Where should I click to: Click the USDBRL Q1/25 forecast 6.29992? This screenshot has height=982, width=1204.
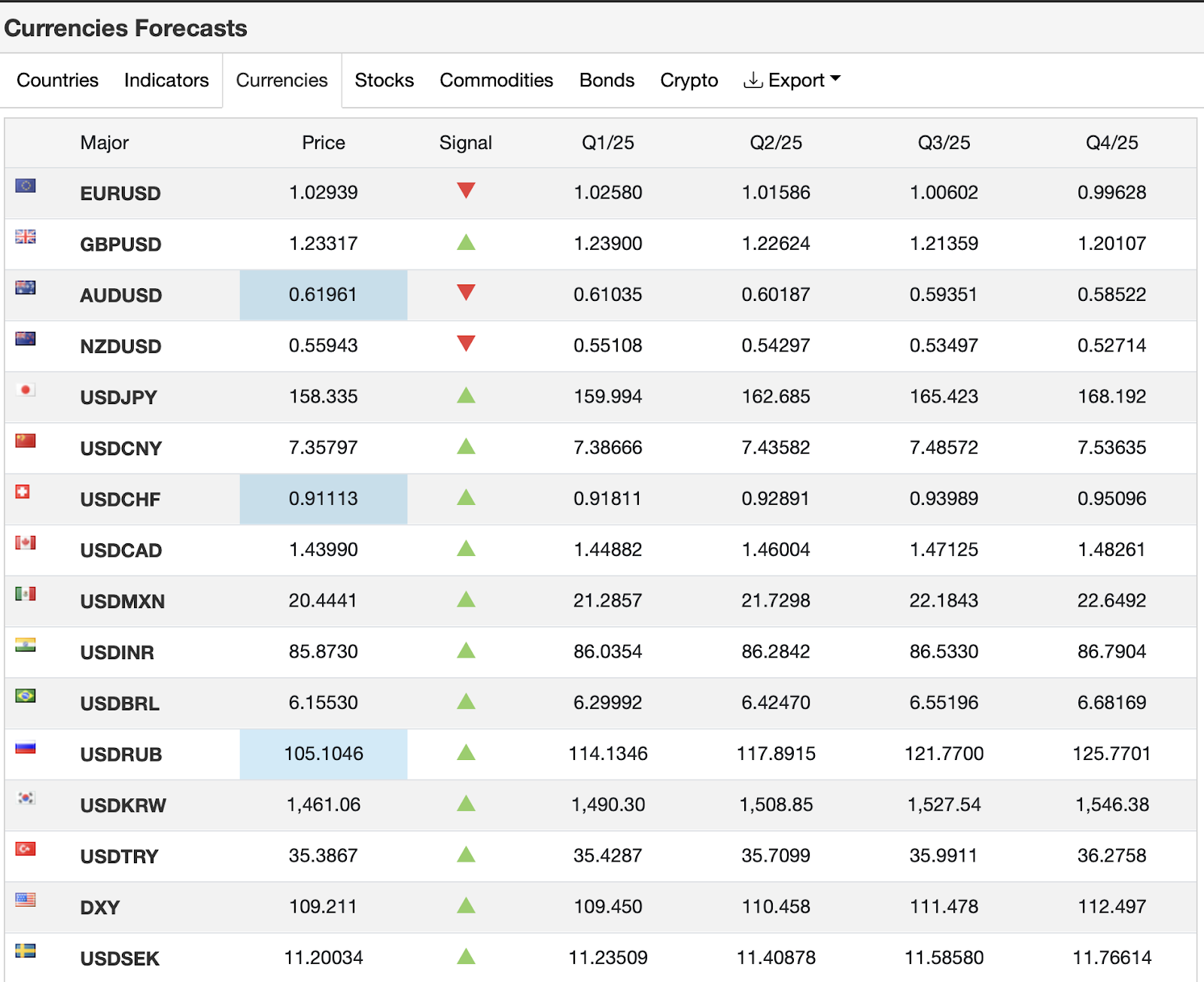click(x=608, y=703)
